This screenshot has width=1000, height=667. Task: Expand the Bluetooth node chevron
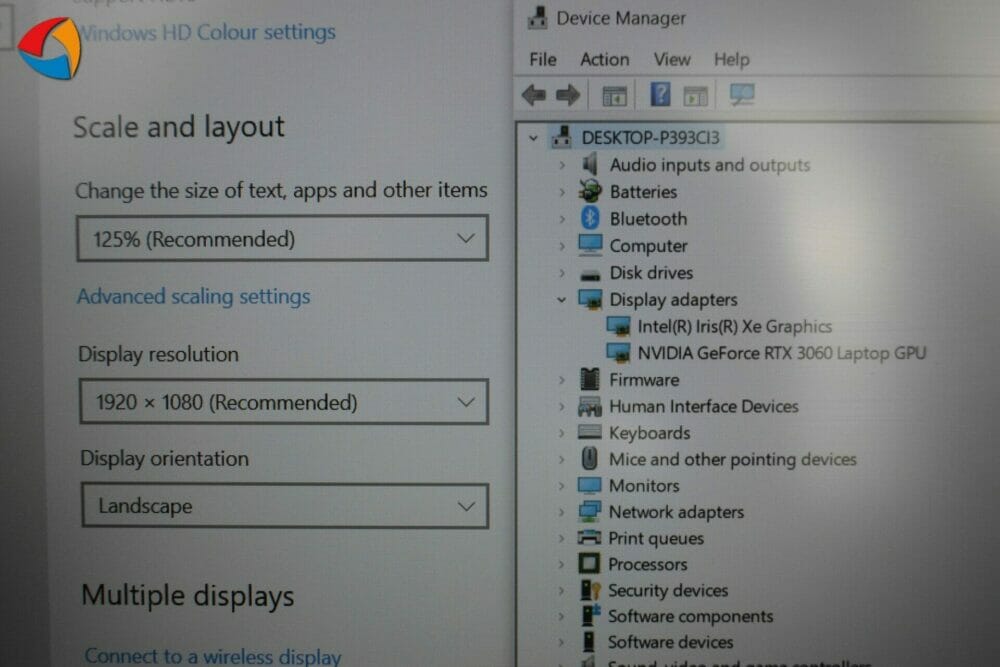(x=562, y=219)
